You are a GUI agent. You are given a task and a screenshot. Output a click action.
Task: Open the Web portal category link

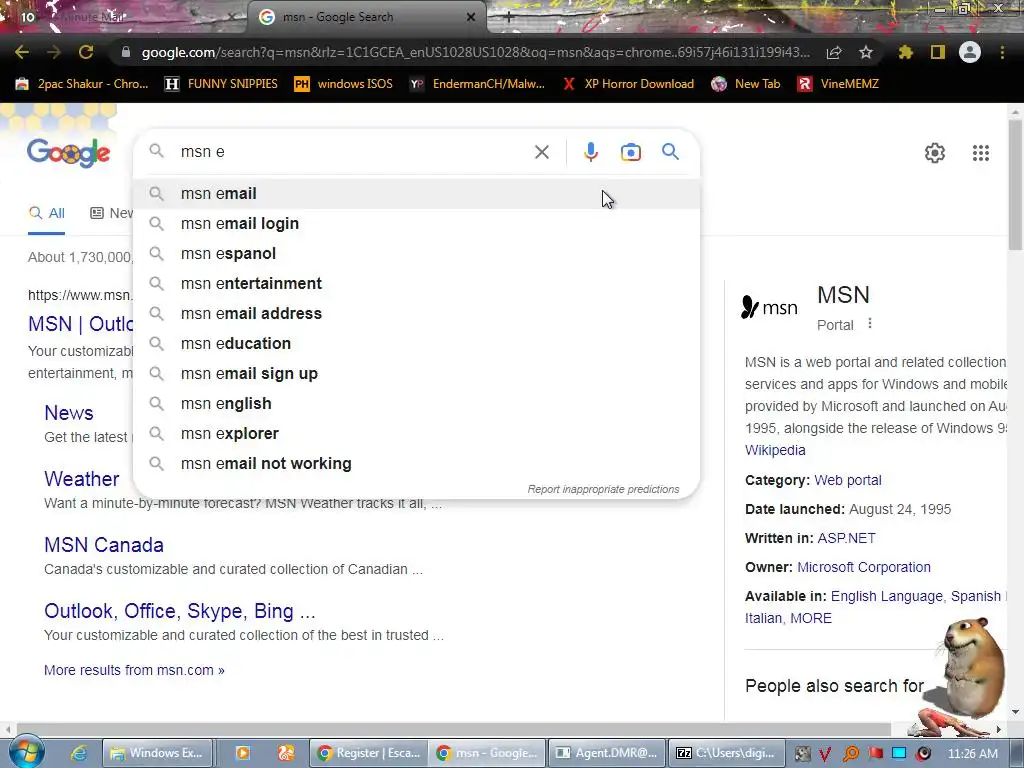(x=848, y=481)
